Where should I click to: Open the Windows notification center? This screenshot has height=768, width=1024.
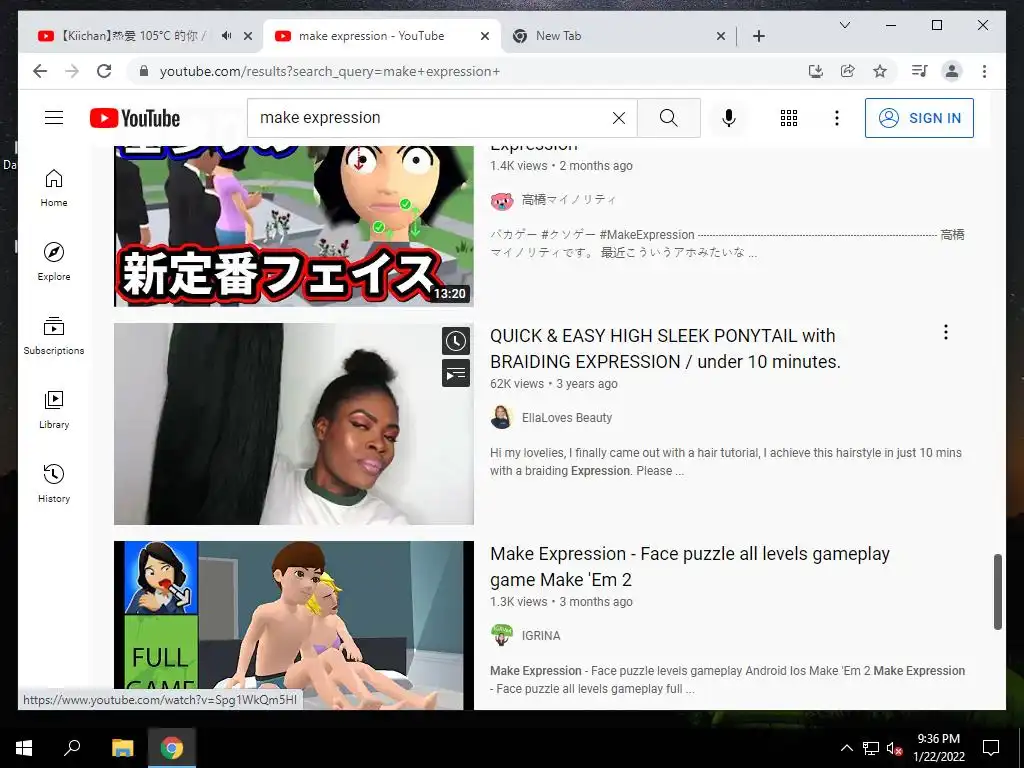pyautogui.click(x=991, y=748)
